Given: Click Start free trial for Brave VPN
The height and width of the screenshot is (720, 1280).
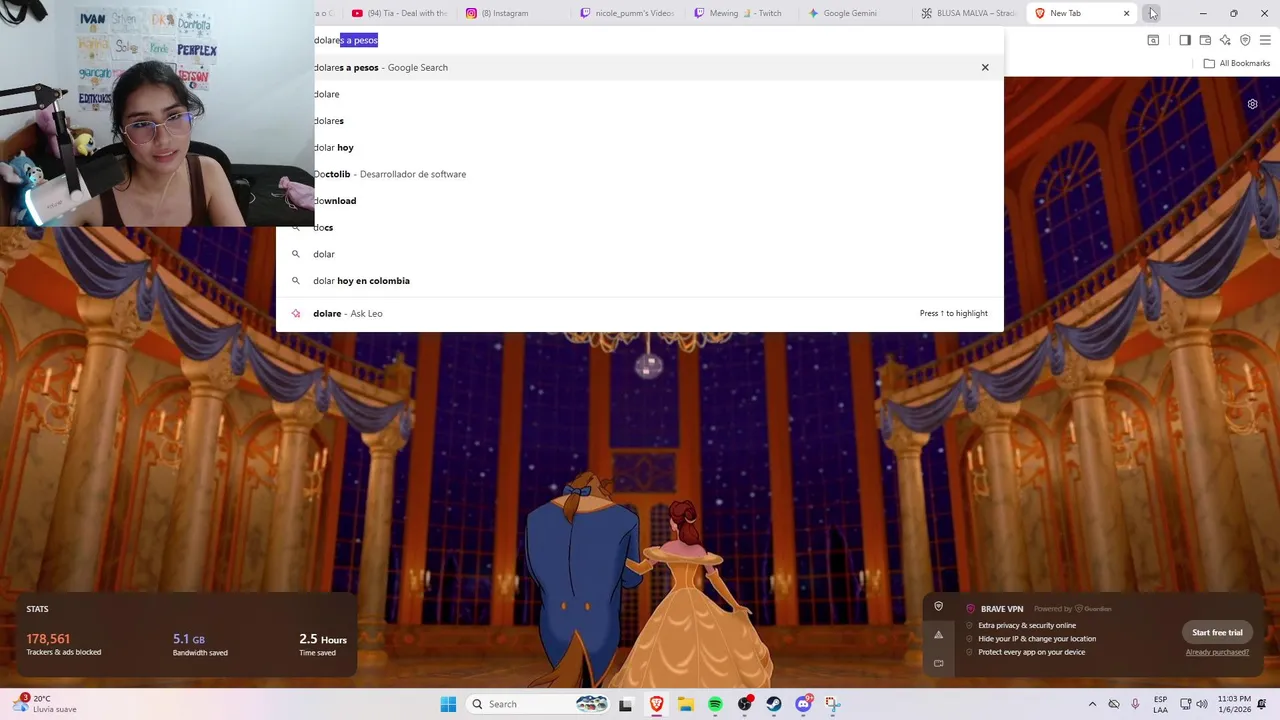Looking at the screenshot, I should (1217, 632).
